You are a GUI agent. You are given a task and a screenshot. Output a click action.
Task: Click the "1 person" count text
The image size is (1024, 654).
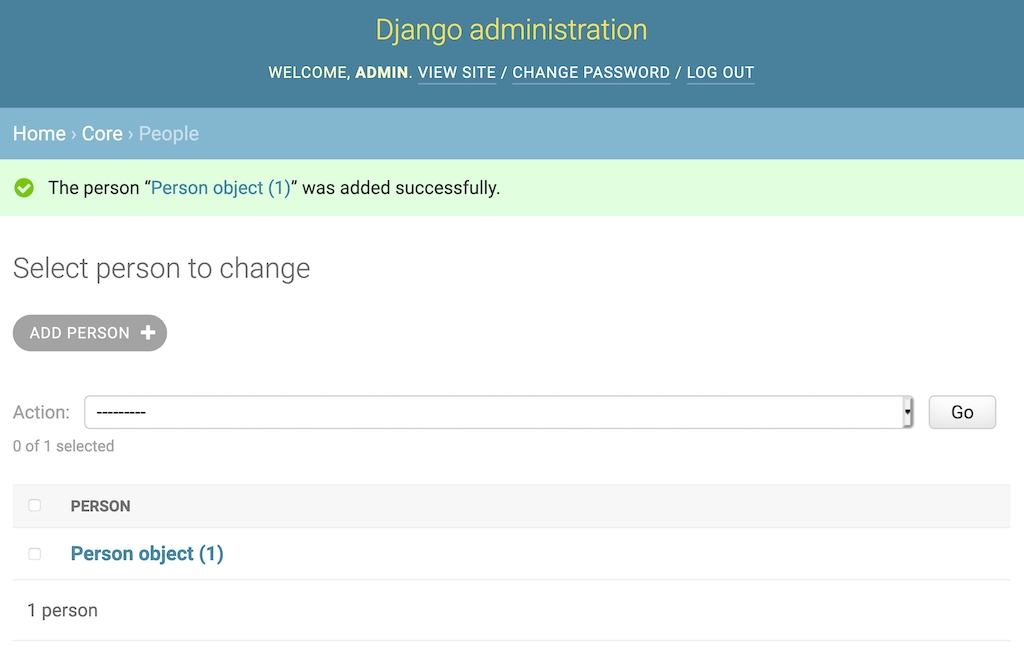tap(62, 610)
